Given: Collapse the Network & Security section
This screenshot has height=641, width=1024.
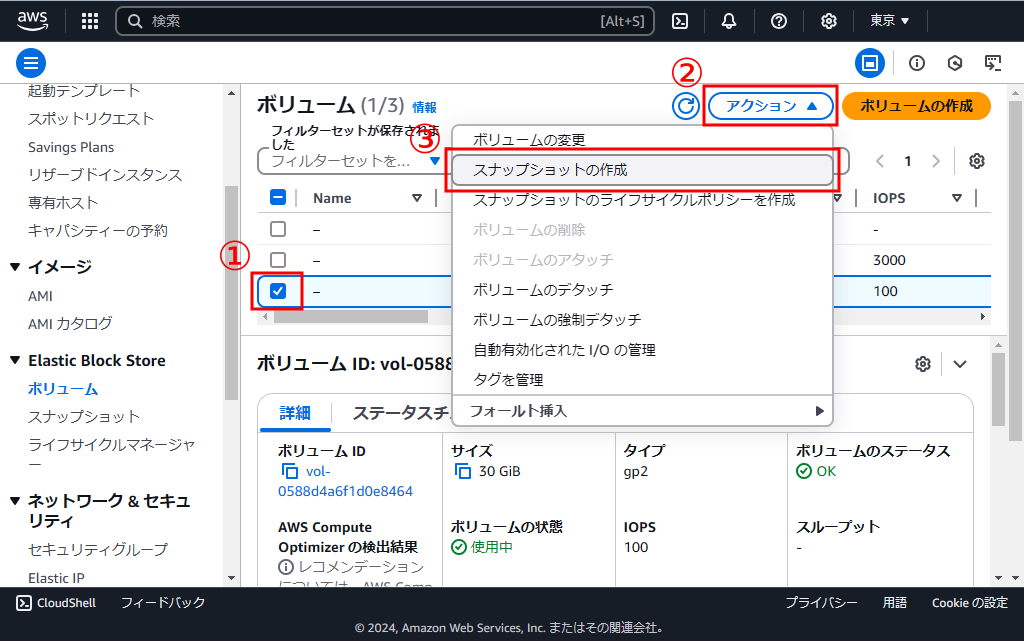Looking at the screenshot, I should pos(15,501).
